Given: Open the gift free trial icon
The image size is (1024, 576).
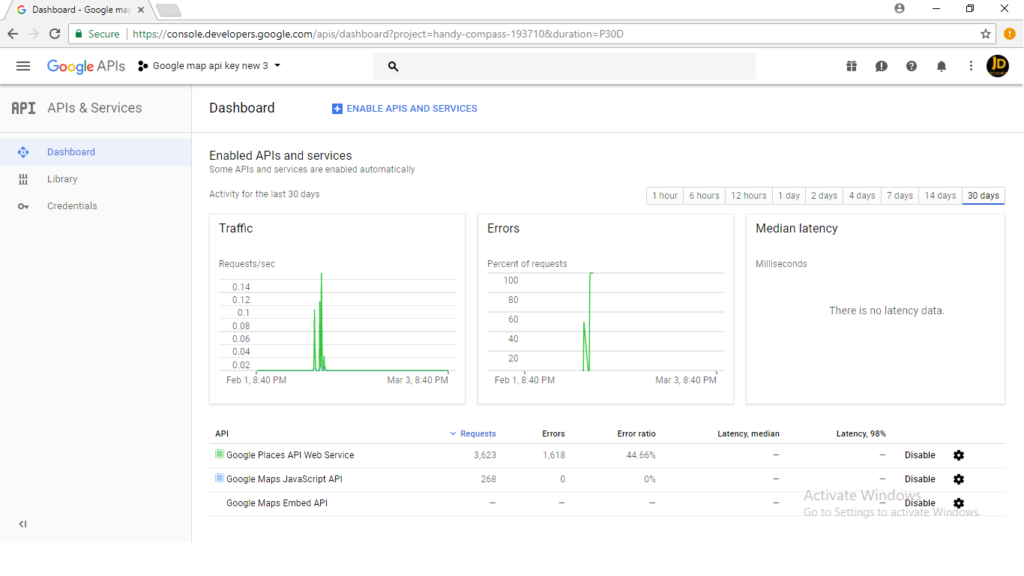Looking at the screenshot, I should point(852,66).
